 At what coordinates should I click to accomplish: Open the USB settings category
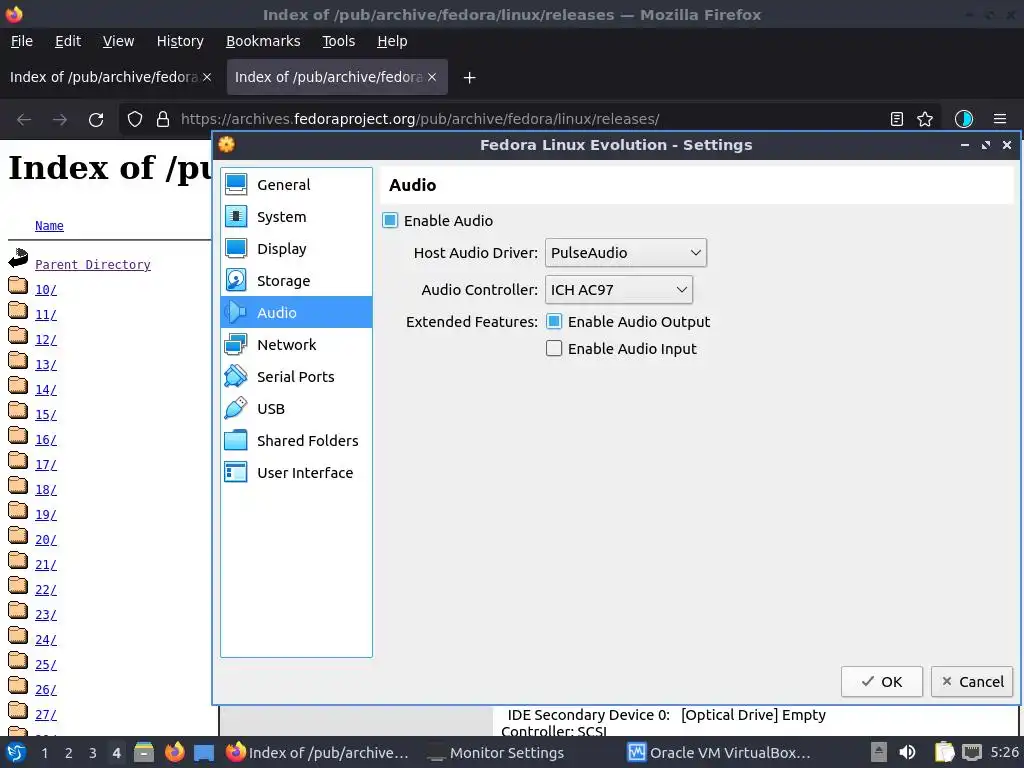pyautogui.click(x=296, y=409)
